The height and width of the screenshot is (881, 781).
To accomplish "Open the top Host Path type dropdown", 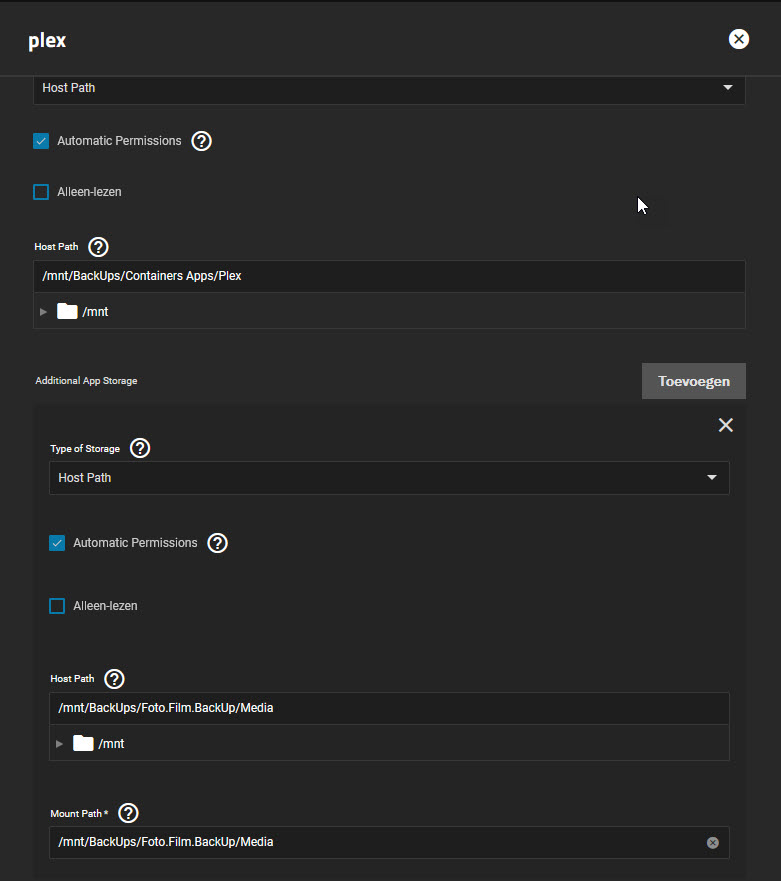I will click(388, 88).
